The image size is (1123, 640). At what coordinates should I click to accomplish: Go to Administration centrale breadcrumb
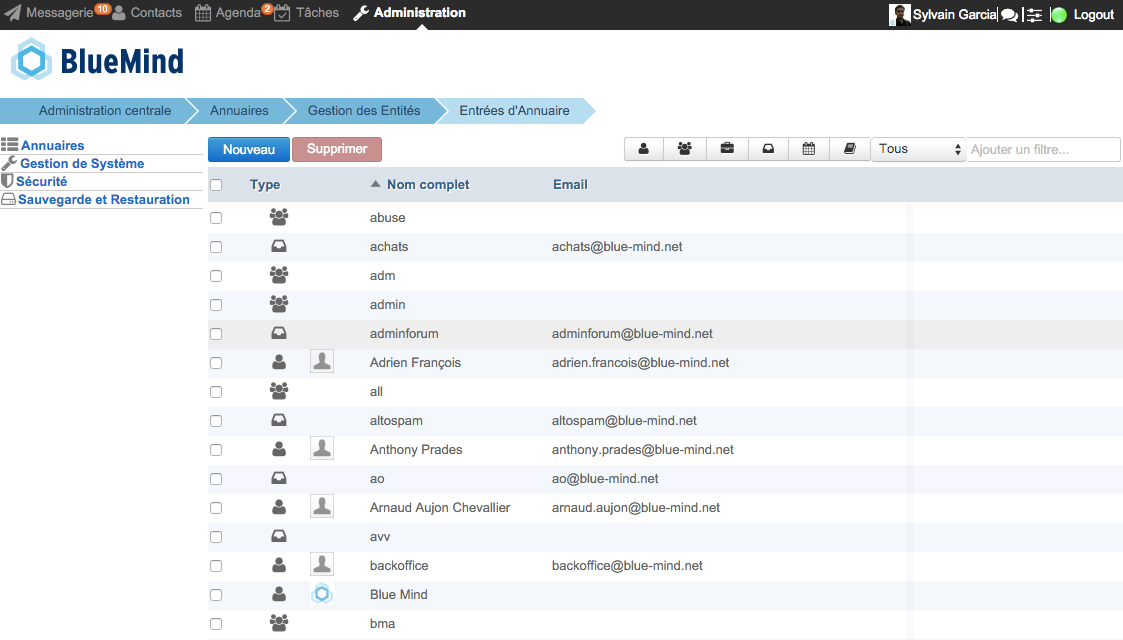click(105, 111)
